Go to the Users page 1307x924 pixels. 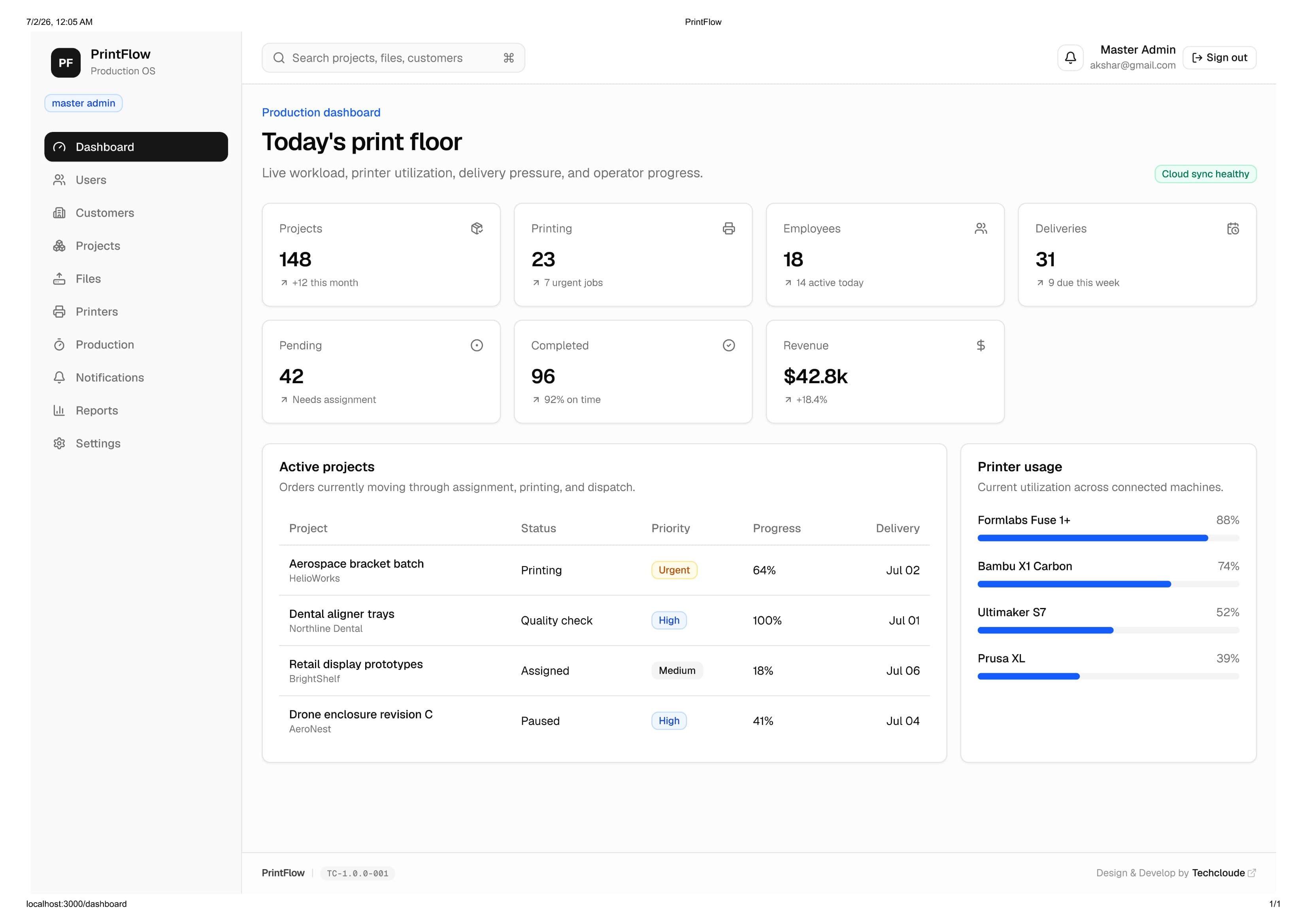(x=136, y=181)
